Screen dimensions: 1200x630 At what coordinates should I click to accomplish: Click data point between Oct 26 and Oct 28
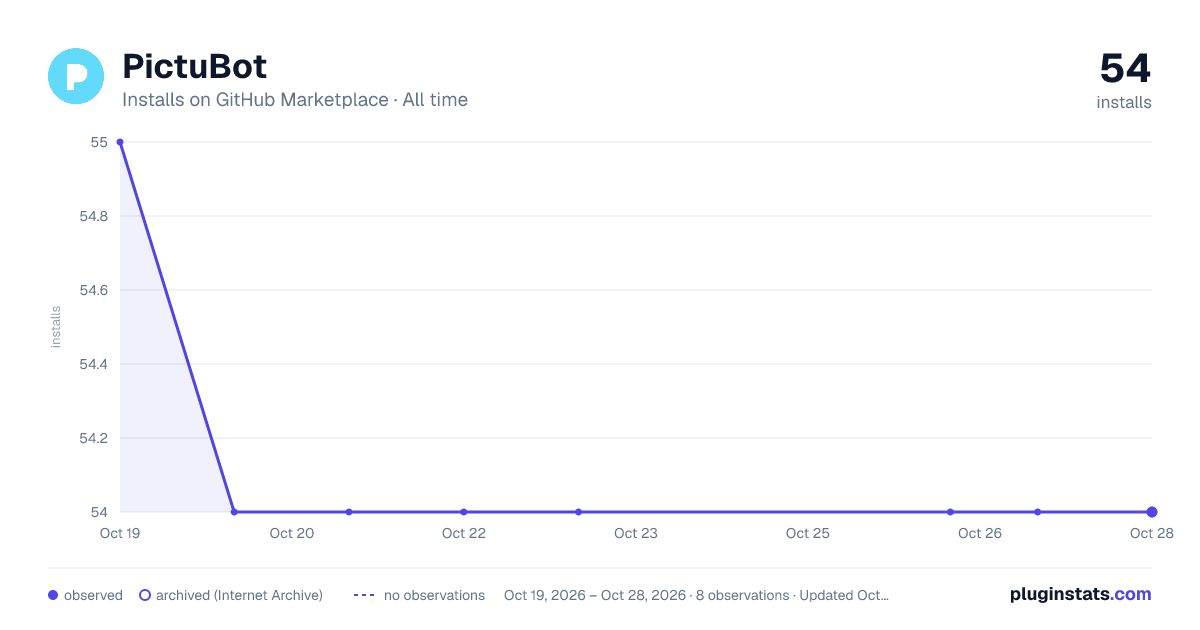(1037, 512)
